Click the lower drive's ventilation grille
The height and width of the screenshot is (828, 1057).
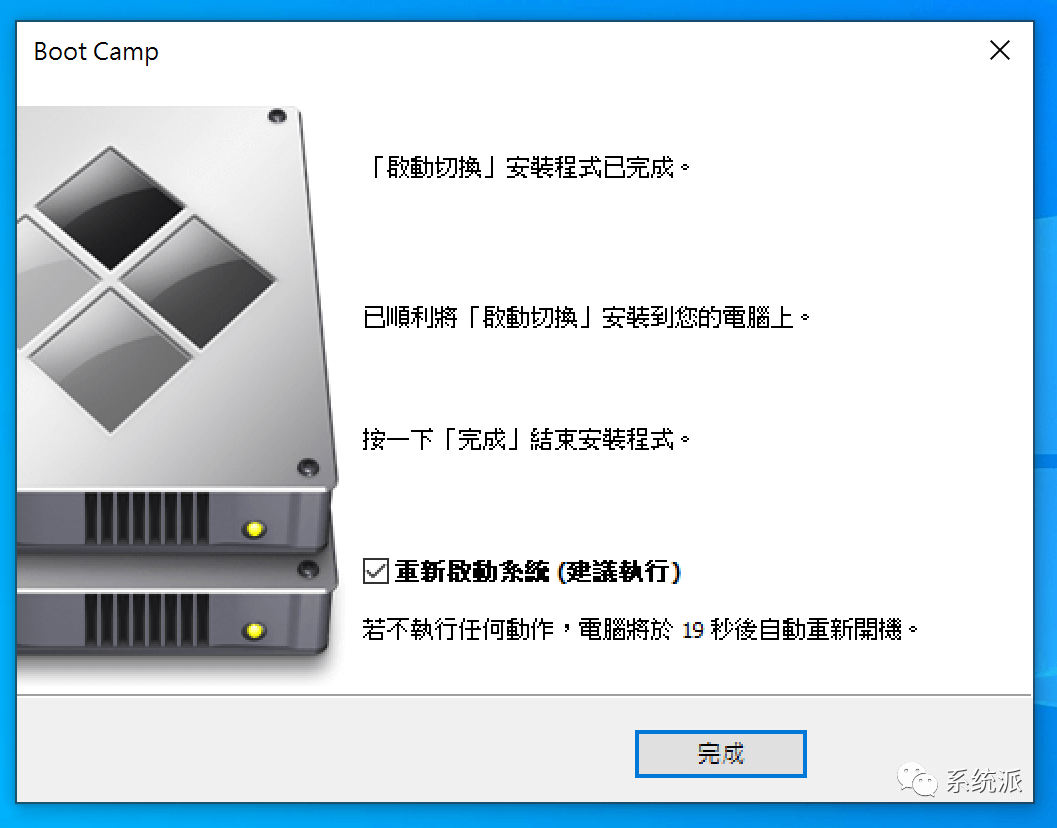click(146, 620)
